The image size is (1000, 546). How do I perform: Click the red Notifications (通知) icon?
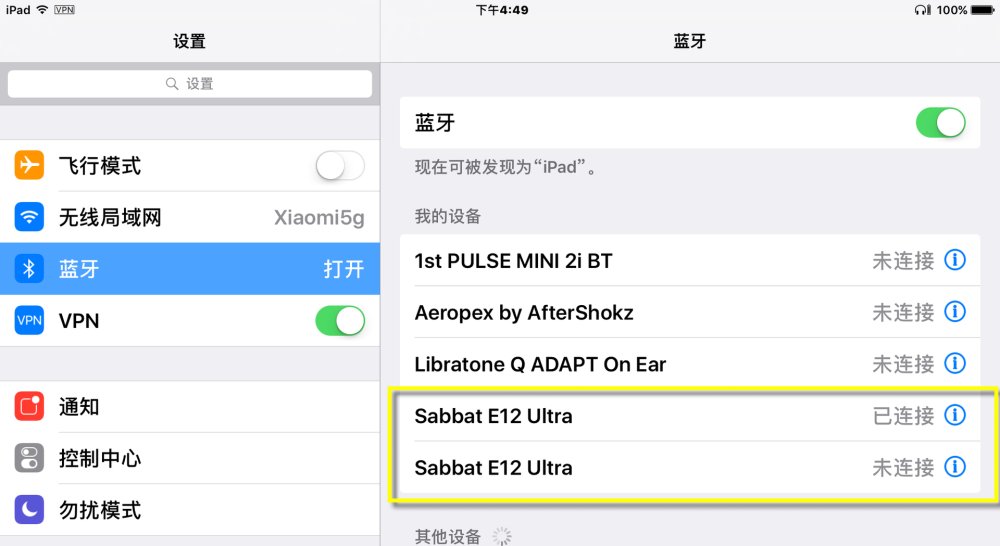tap(30, 407)
